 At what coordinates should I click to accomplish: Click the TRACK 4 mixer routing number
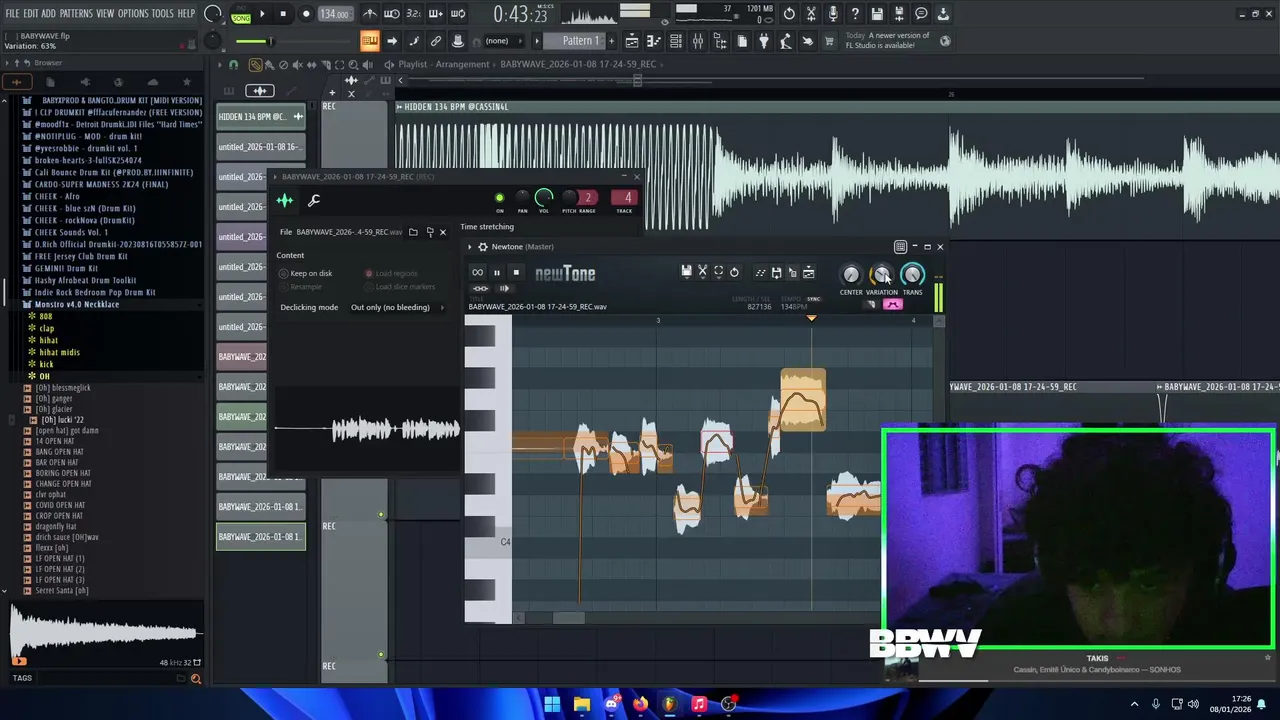tap(624, 198)
